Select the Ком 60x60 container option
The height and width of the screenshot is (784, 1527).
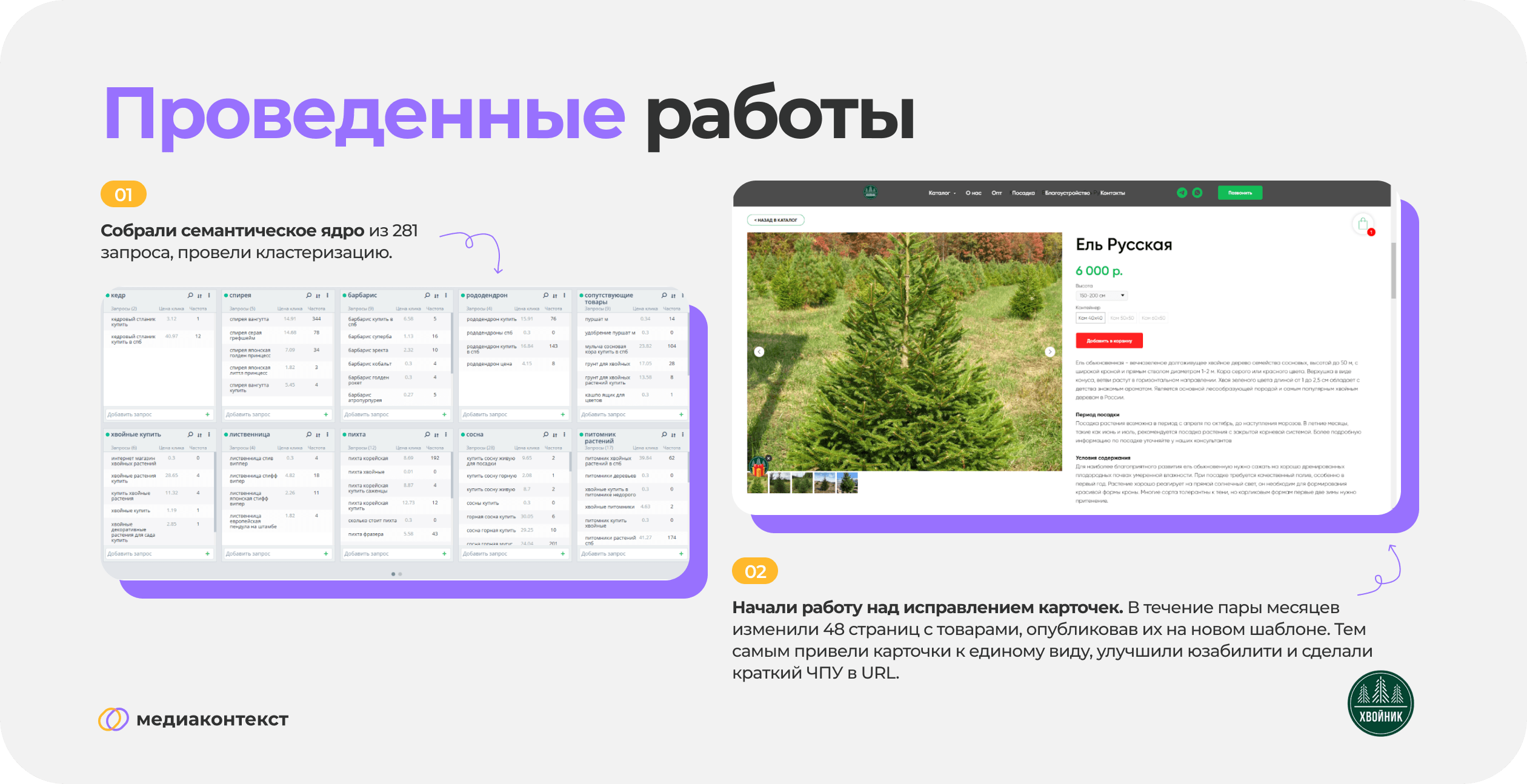tap(1153, 318)
